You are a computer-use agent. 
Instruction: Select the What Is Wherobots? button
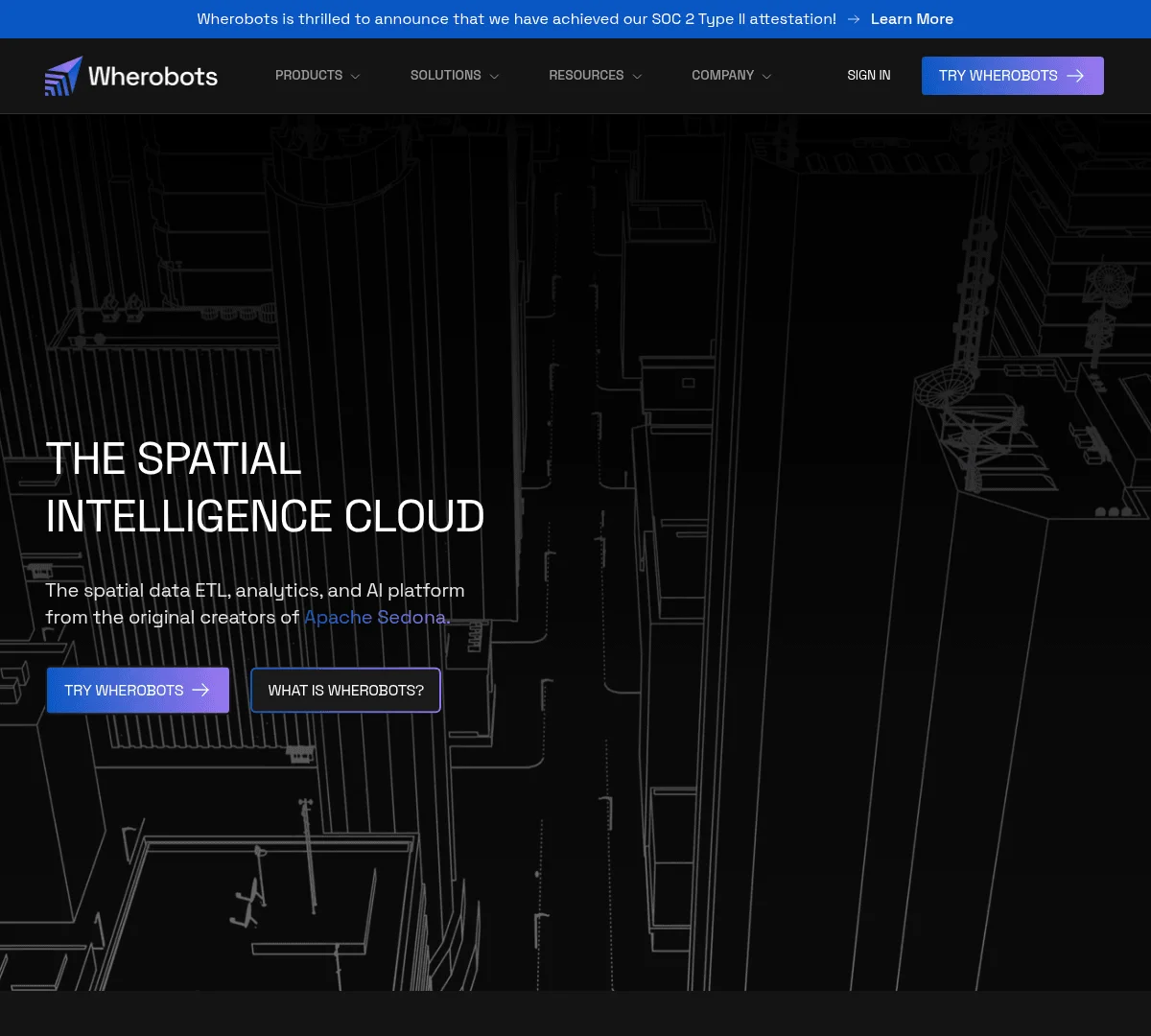pos(345,690)
